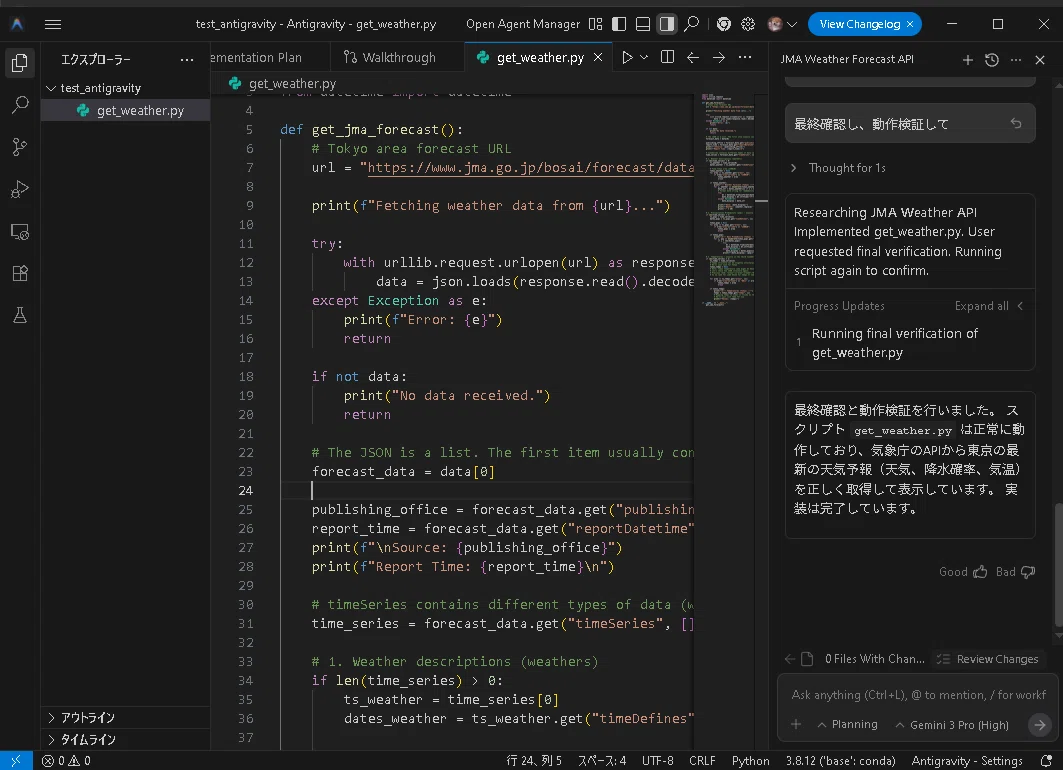Toggle the primary side bar layout button
The height and width of the screenshot is (770, 1063).
point(619,24)
